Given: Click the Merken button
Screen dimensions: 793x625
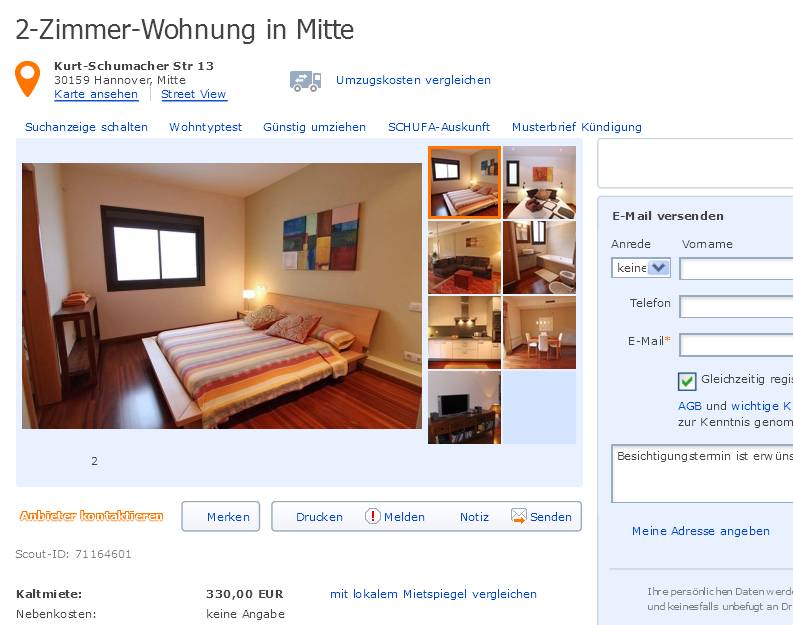Looking at the screenshot, I should [x=221, y=516].
